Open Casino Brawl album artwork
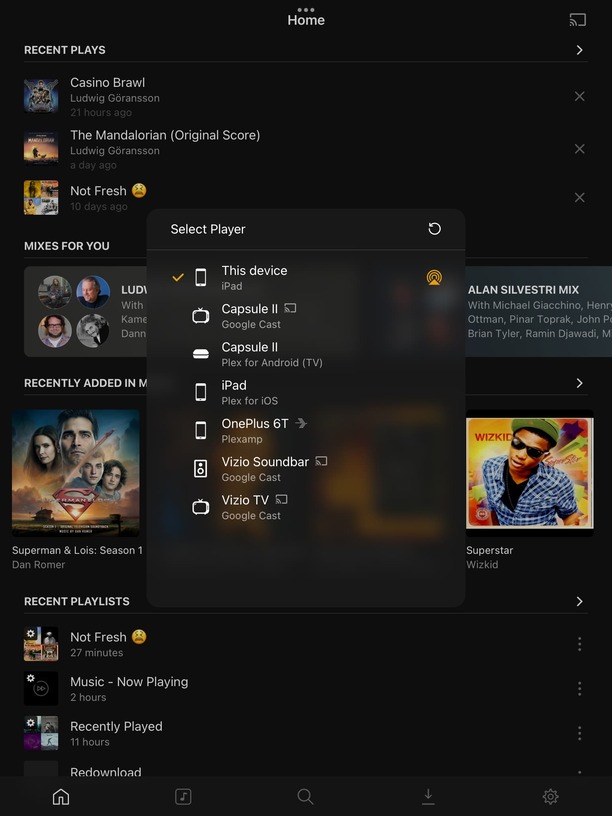Viewport: 612px width, 816px height. (x=41, y=96)
